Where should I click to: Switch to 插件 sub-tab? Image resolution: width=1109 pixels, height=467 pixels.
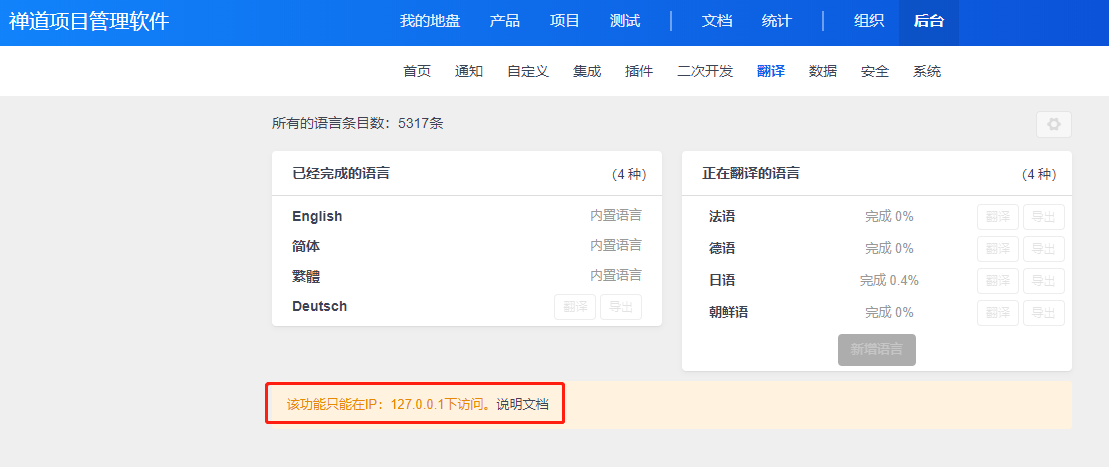pos(639,71)
